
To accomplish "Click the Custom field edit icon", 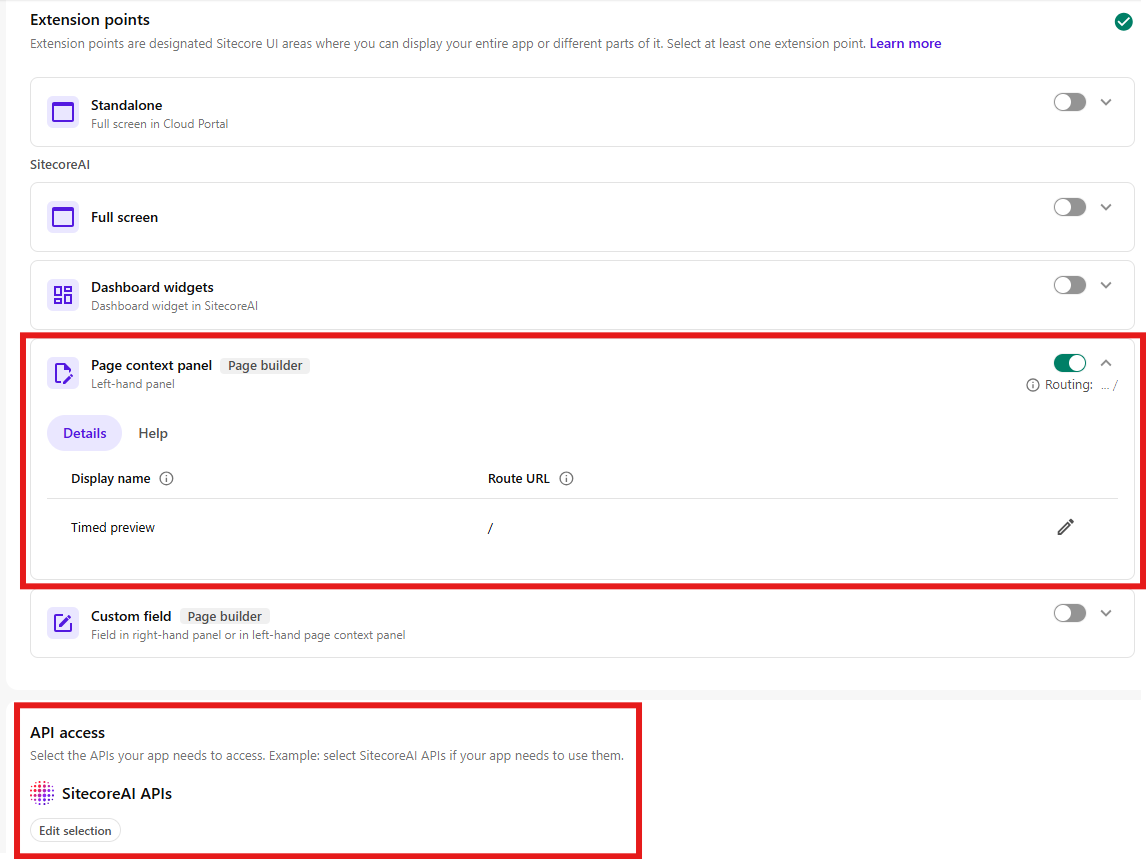I will [x=63, y=623].
